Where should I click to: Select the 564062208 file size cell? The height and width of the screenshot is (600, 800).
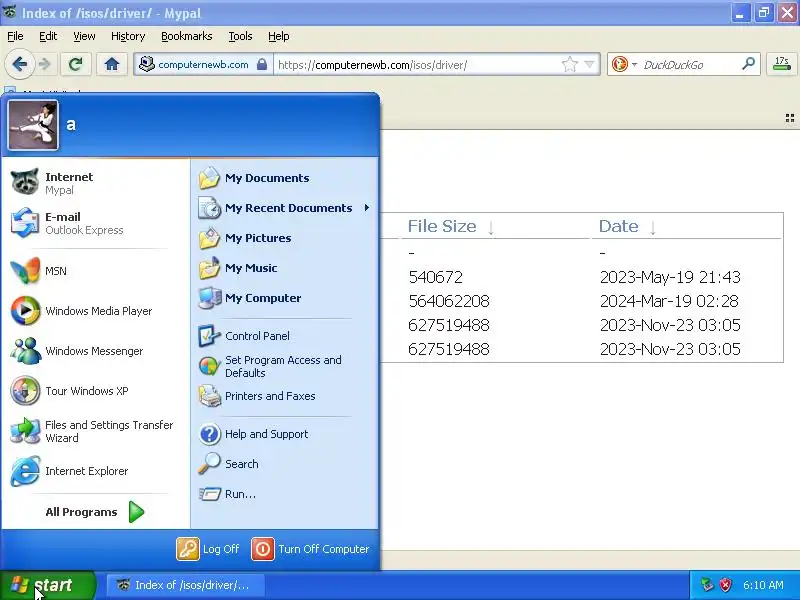pos(449,301)
